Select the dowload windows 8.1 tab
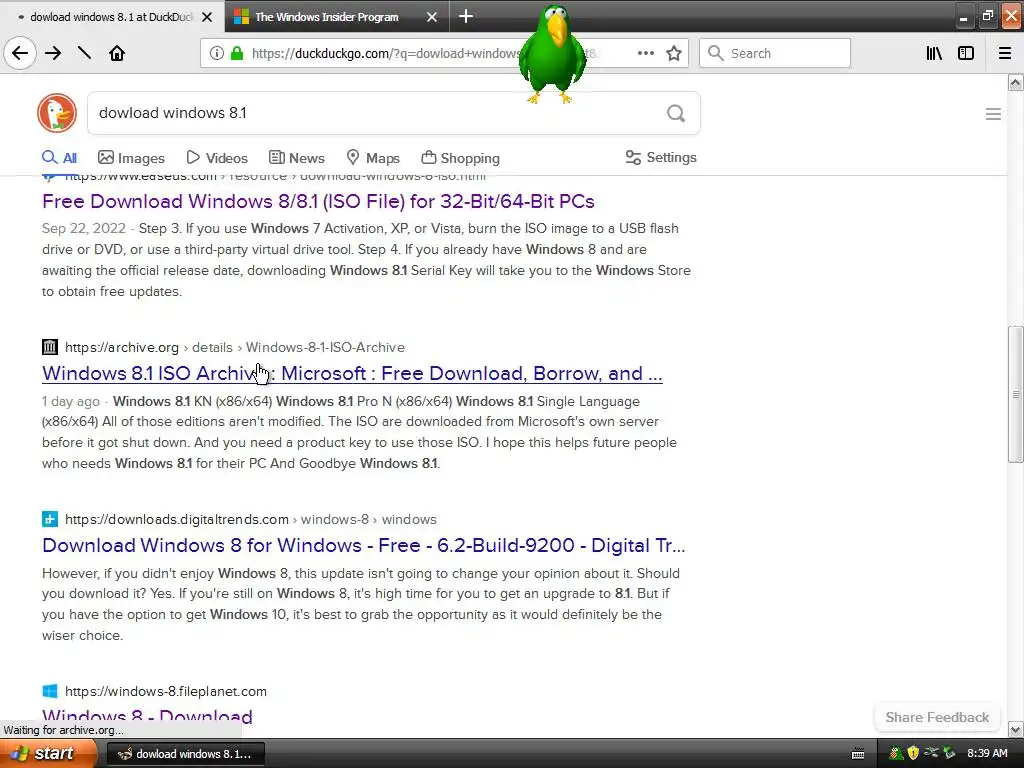Image resolution: width=1024 pixels, height=768 pixels. point(111,17)
